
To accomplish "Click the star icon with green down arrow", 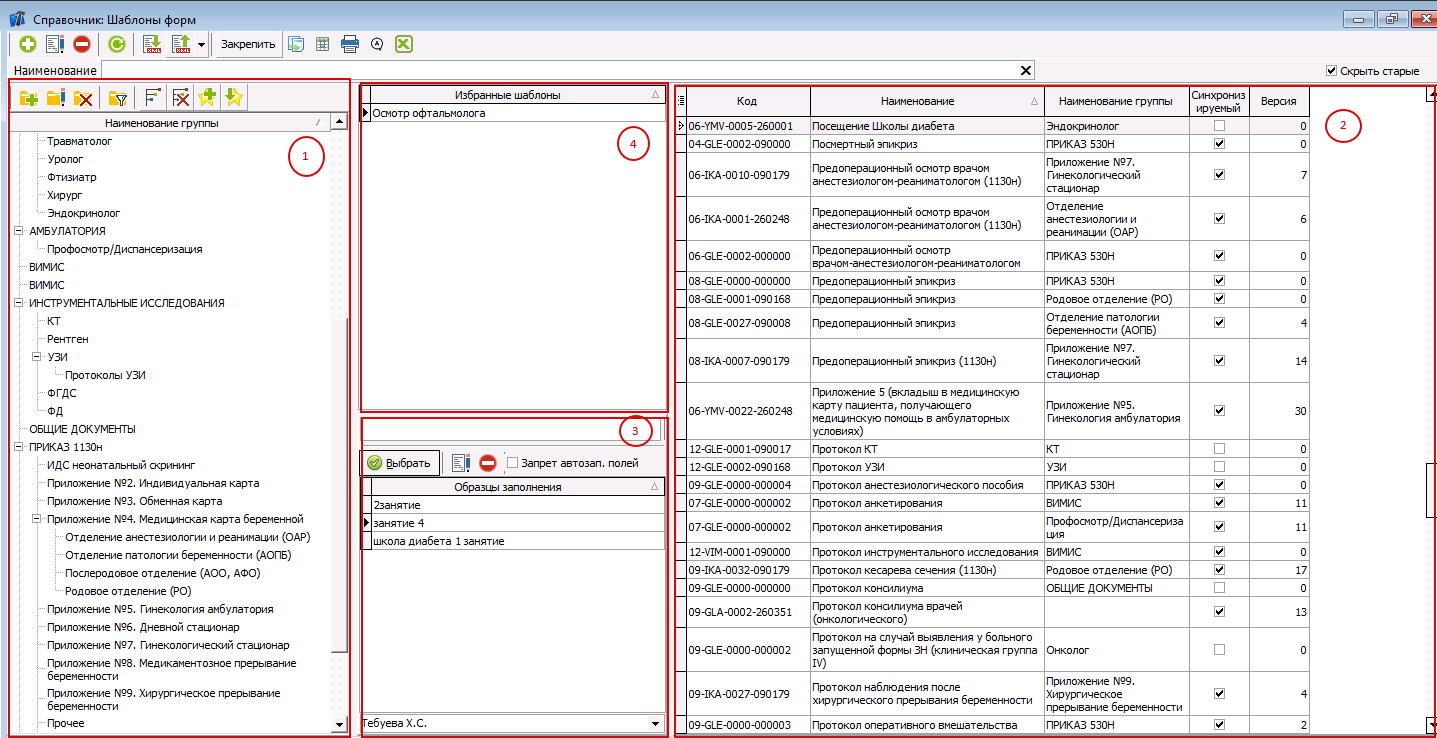I will tap(234, 97).
